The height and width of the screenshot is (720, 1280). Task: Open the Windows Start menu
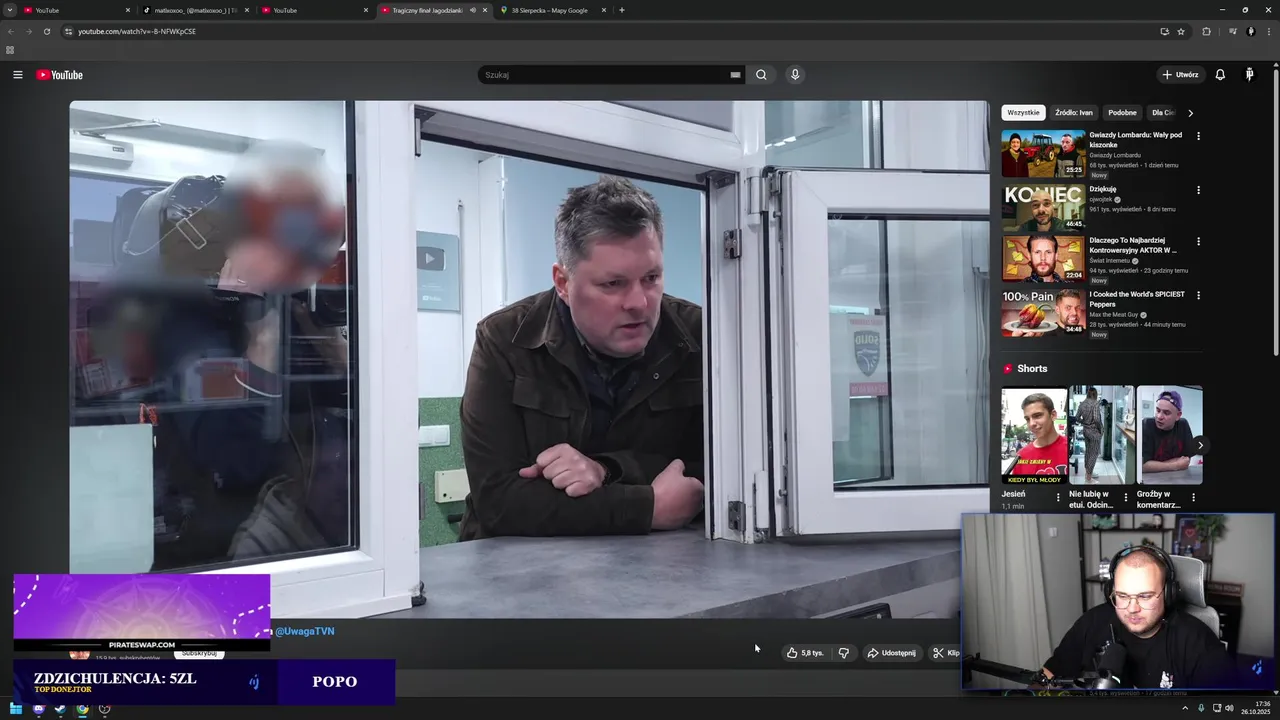pyautogui.click(x=16, y=709)
